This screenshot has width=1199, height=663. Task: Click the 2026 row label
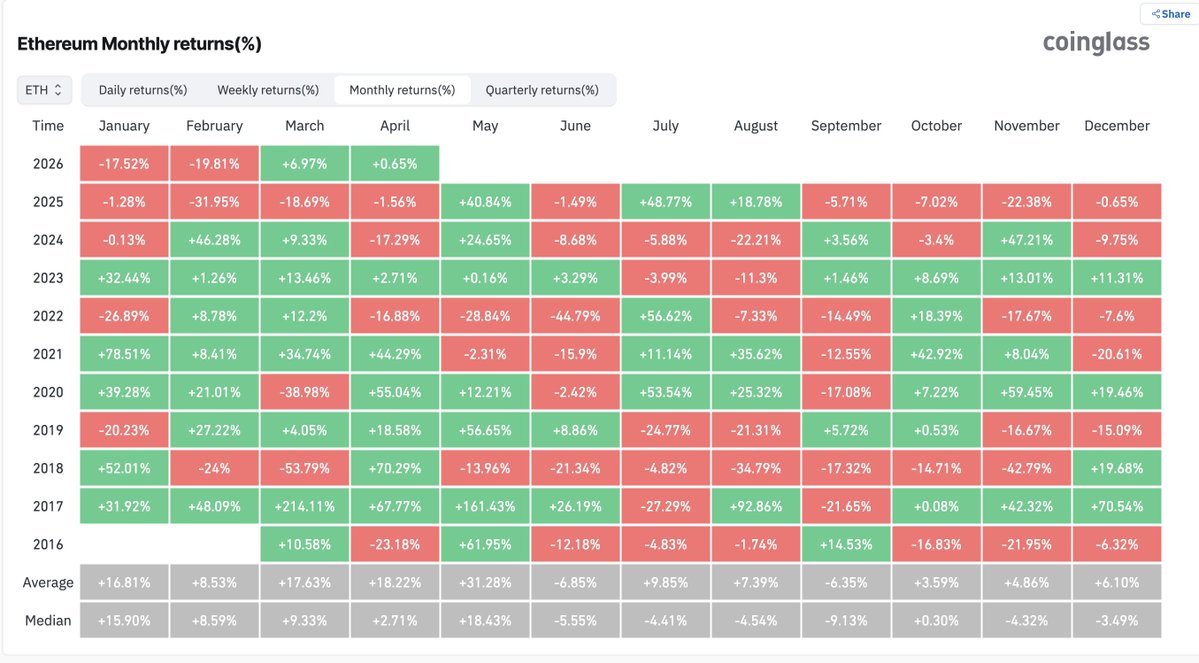pyautogui.click(x=47, y=164)
